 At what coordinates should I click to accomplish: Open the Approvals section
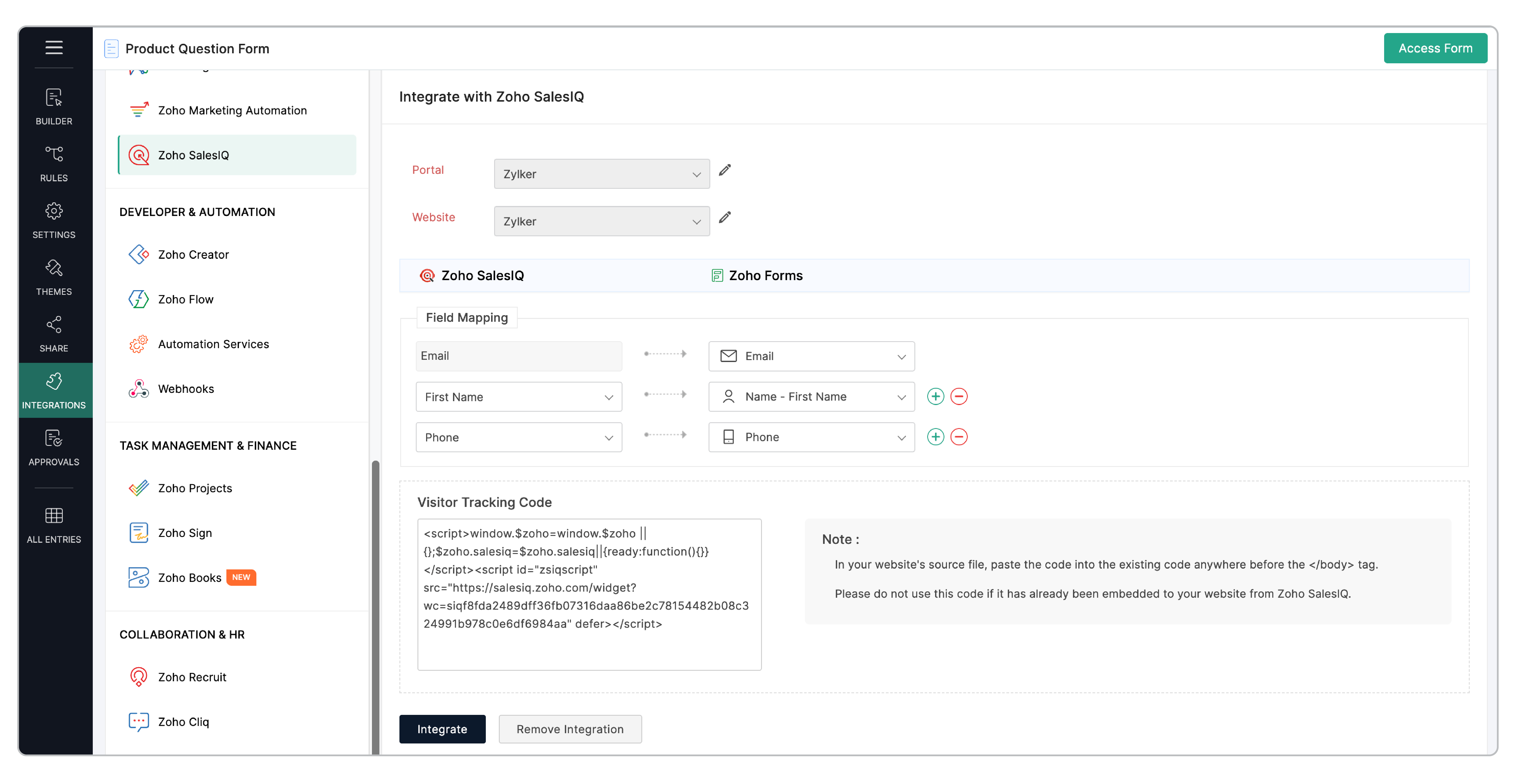pyautogui.click(x=54, y=448)
